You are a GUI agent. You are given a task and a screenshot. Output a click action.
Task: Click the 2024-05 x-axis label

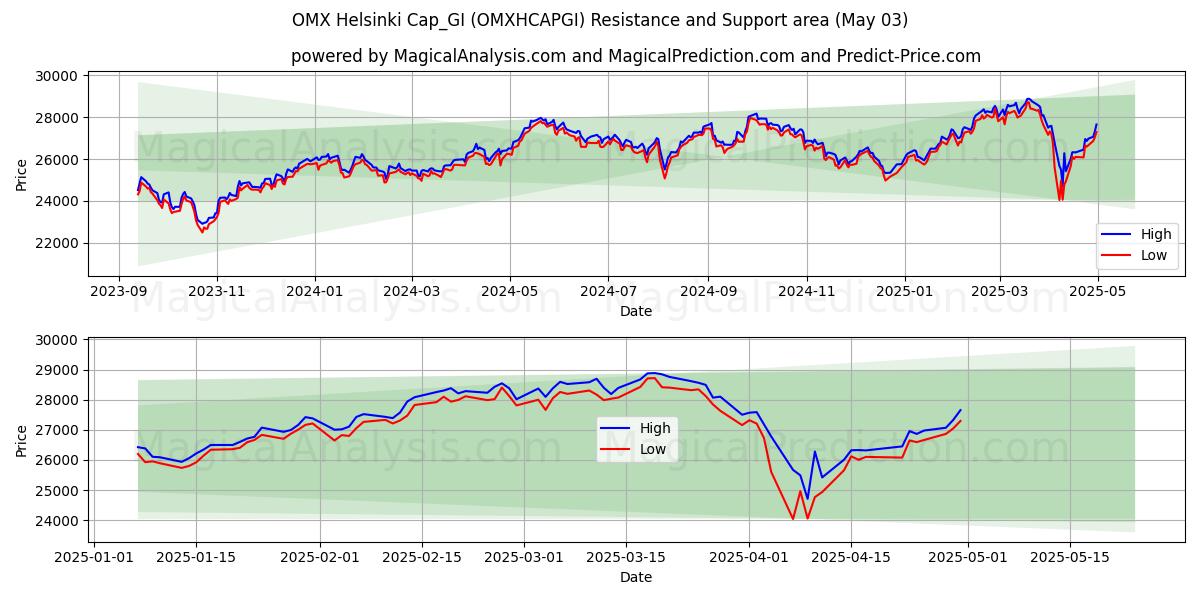point(510,291)
